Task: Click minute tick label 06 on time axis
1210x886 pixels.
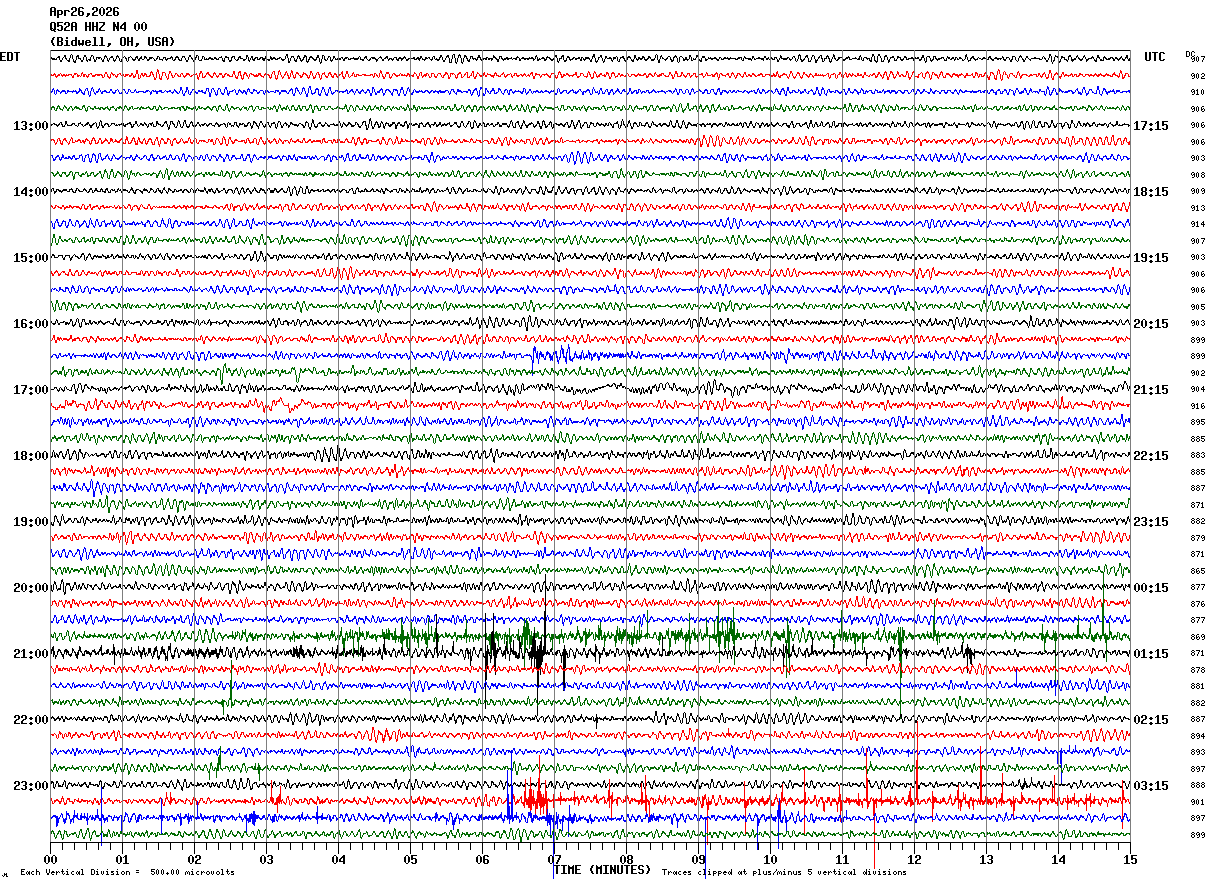Action: [482, 859]
